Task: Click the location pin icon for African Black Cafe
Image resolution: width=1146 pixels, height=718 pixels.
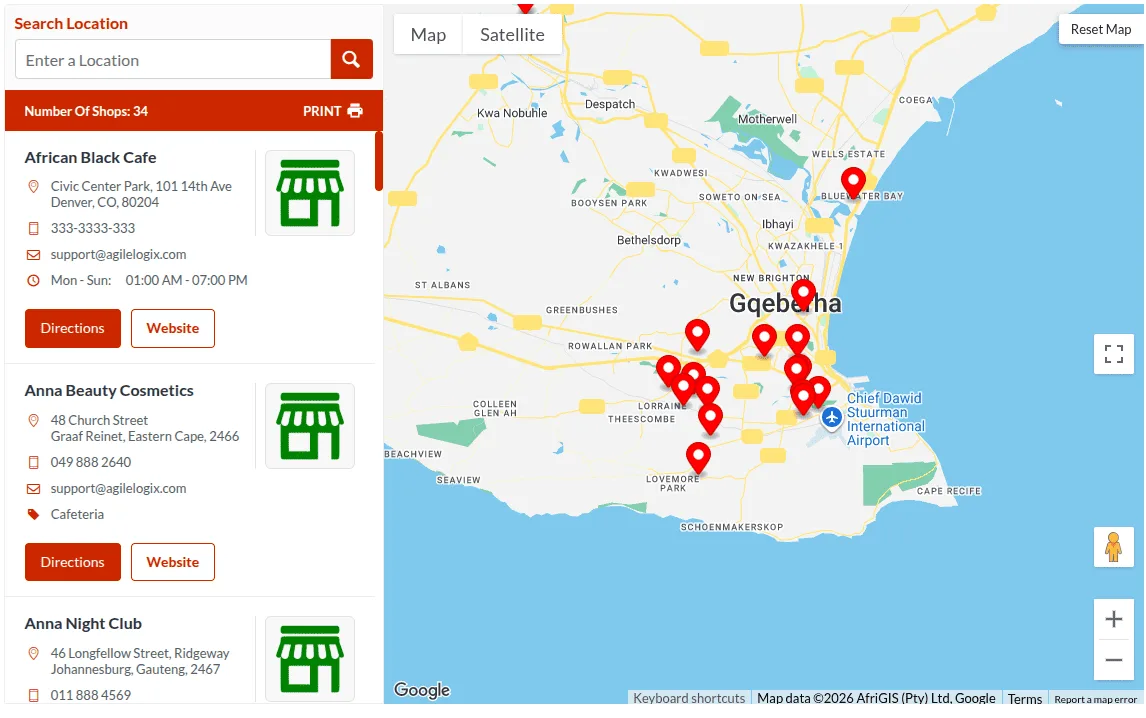Action: coord(33,186)
